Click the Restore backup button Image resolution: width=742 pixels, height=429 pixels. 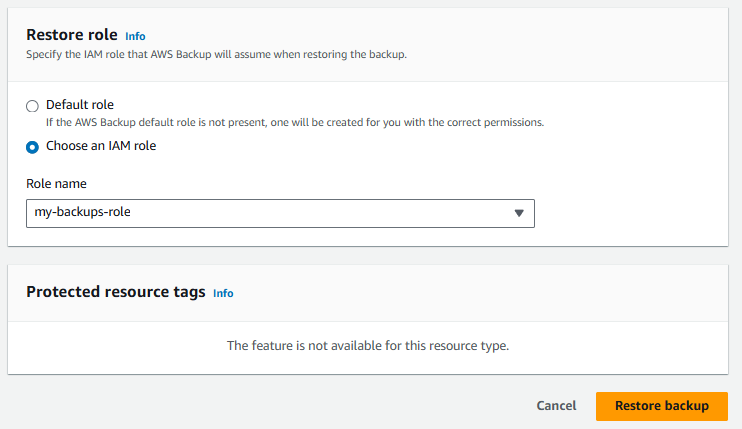tap(662, 406)
